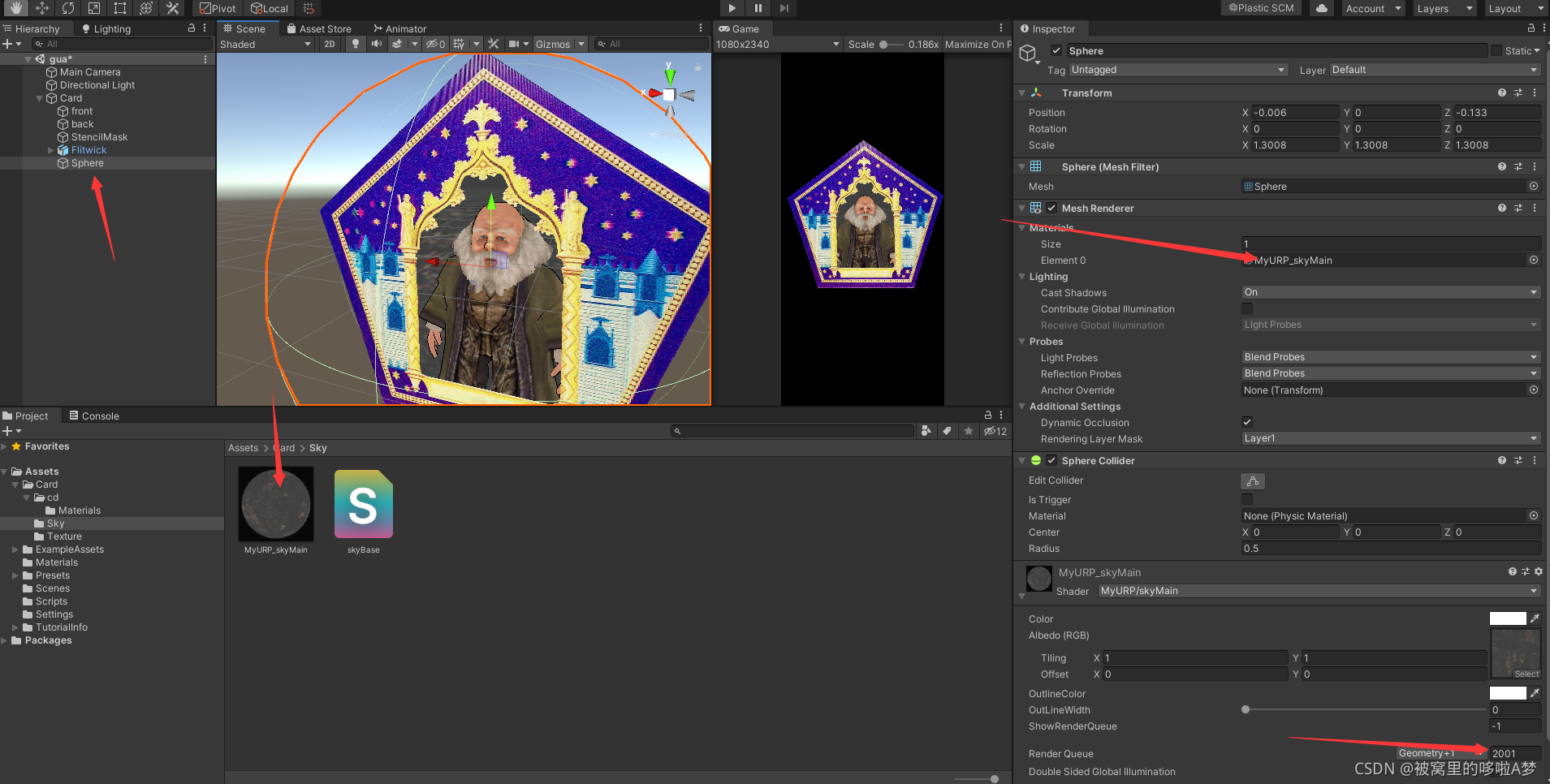Open Sphere Collider options kebab menu

point(1535,460)
